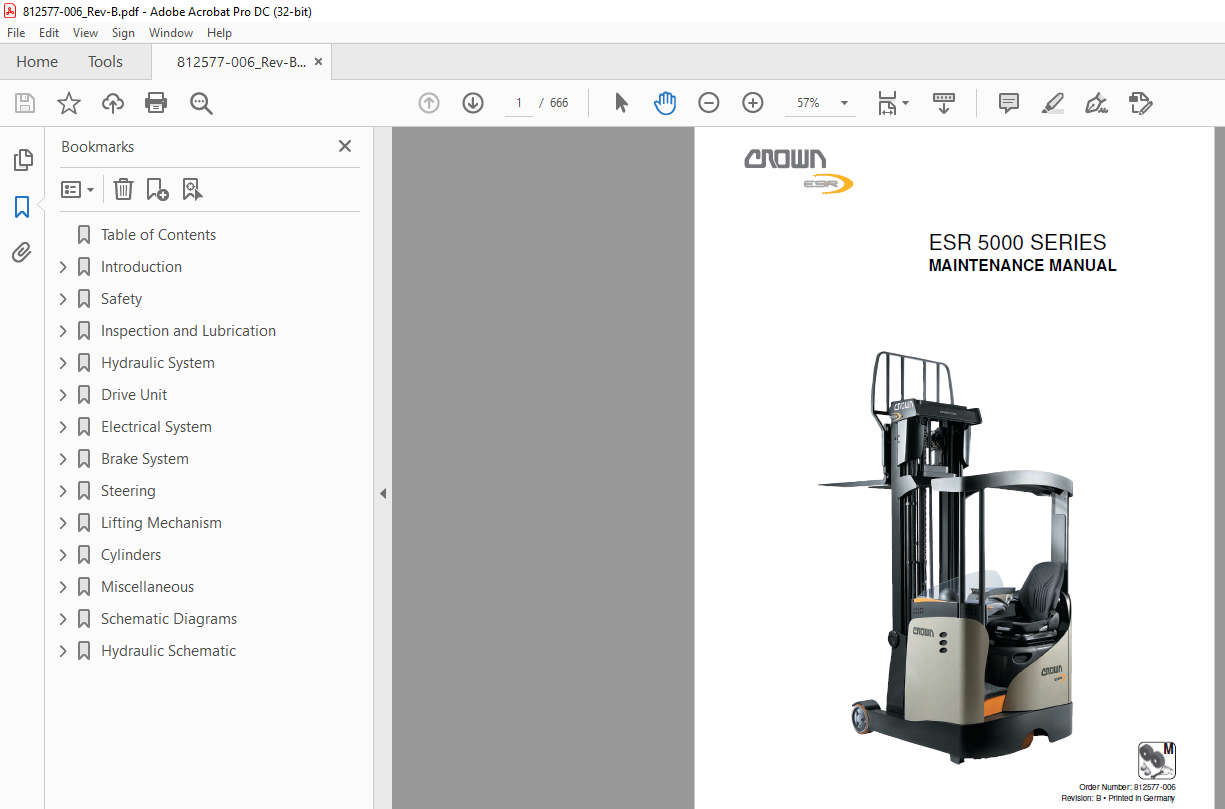Go to next page arrow
This screenshot has width=1225, height=809.
[x=473, y=103]
